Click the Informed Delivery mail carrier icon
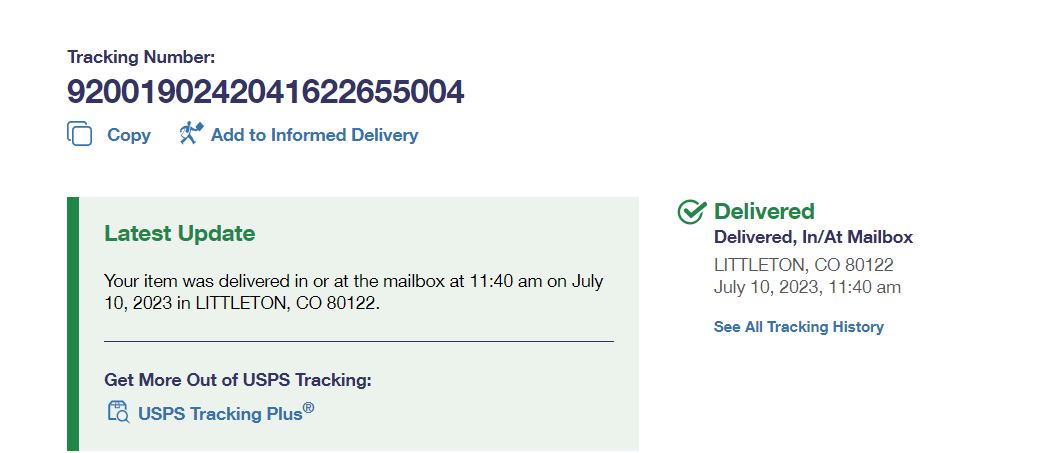This screenshot has width=1056, height=453. coord(191,134)
